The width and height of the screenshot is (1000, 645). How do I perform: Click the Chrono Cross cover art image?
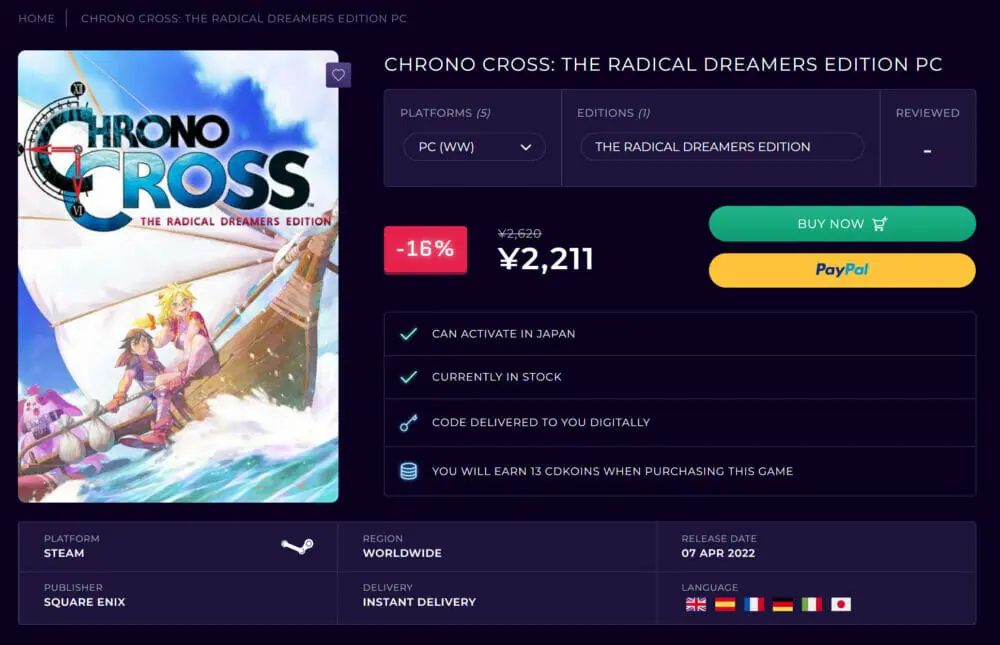178,276
